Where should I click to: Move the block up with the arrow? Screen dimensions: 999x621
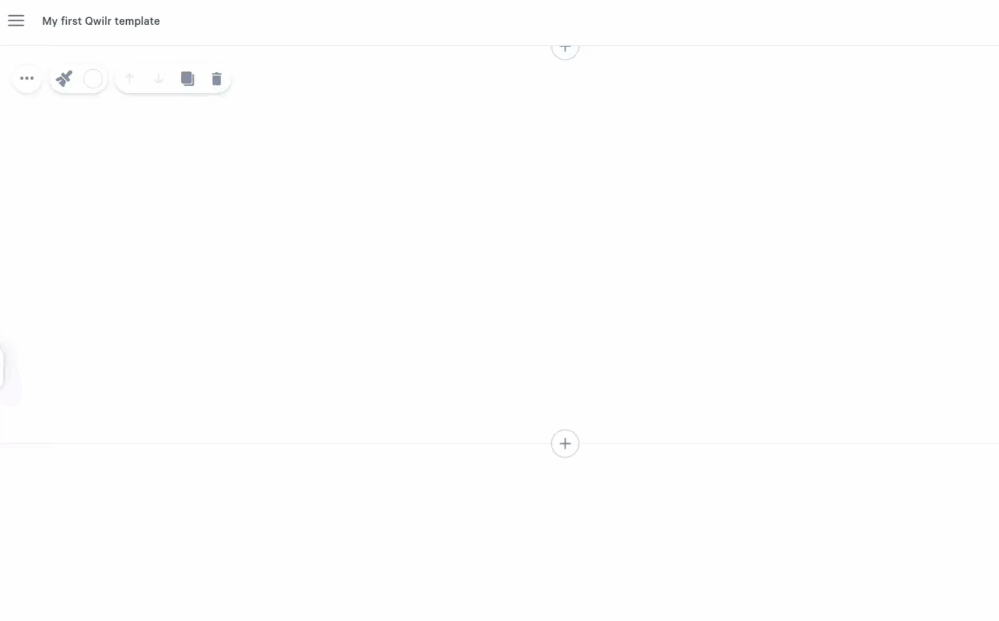[x=129, y=78]
